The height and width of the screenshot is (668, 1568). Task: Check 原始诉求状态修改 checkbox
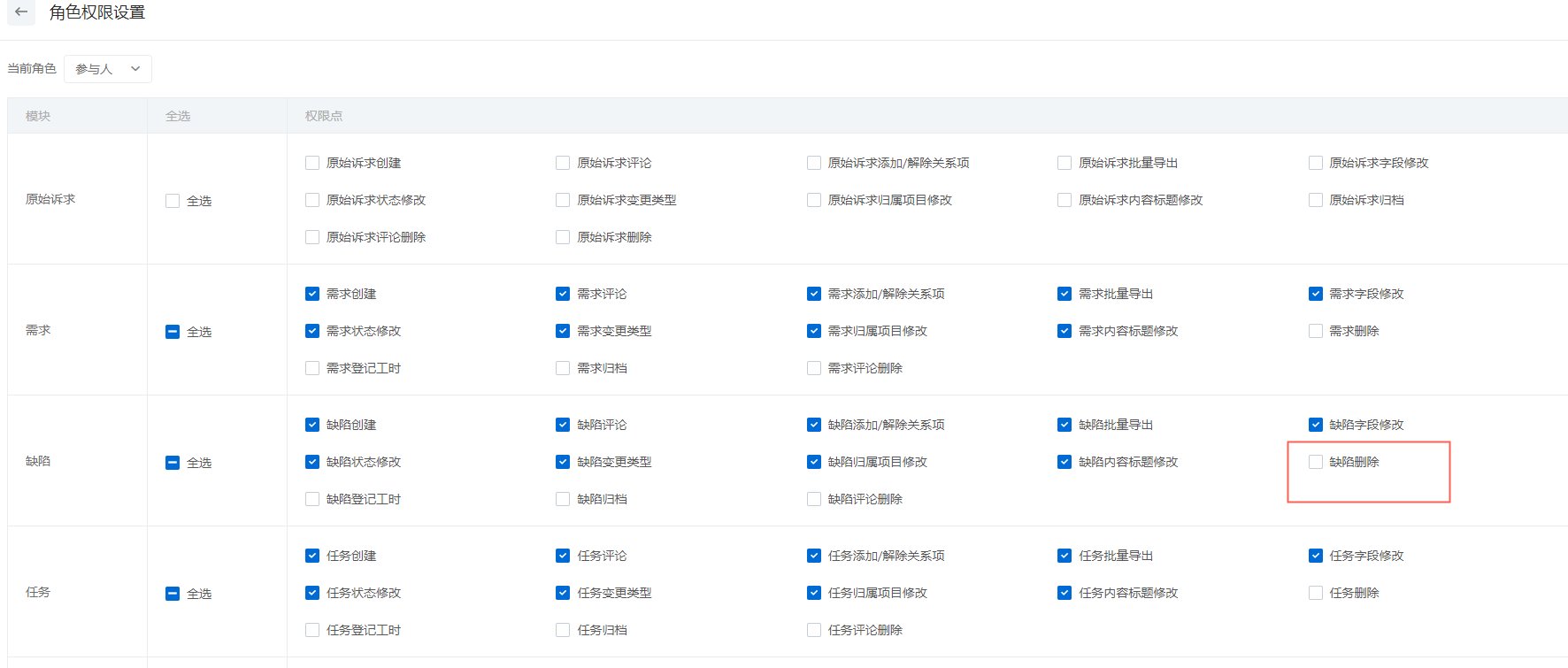tap(312, 200)
